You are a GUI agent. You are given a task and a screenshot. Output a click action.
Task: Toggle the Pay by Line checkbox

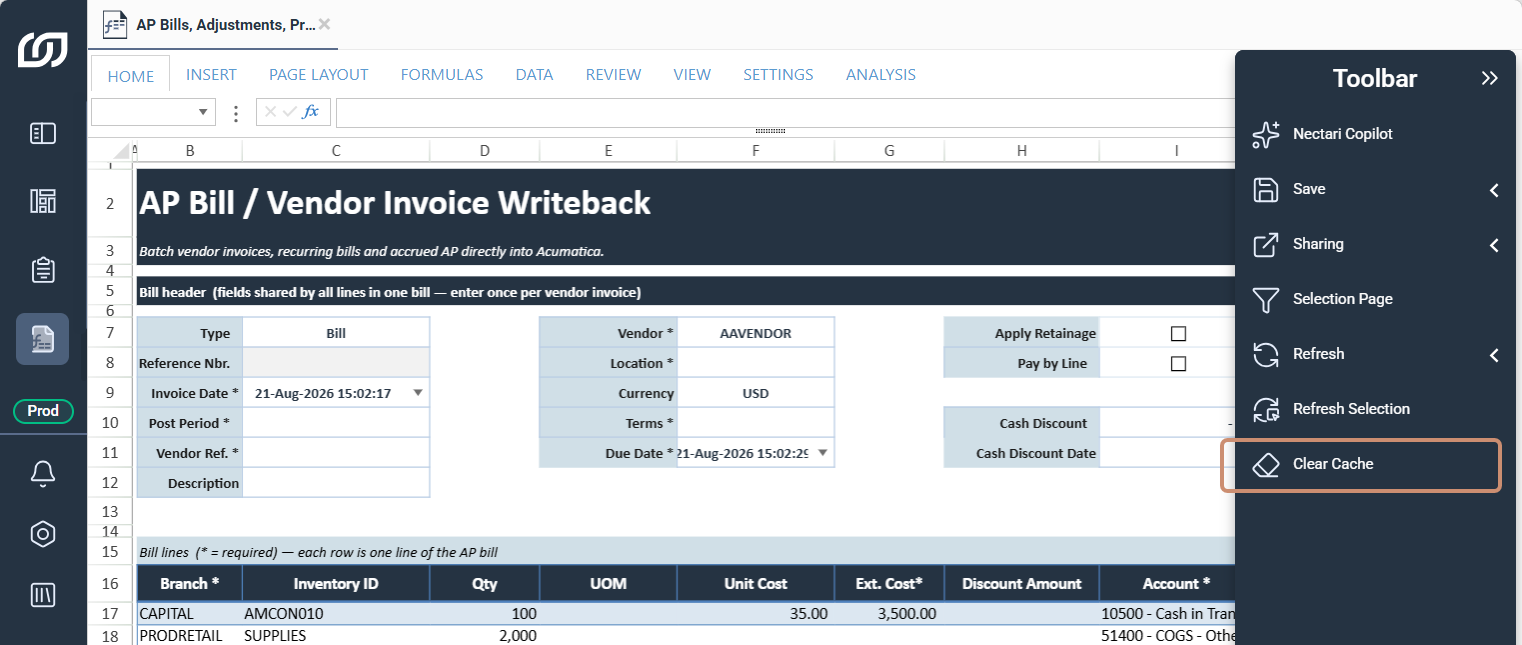(x=1178, y=364)
